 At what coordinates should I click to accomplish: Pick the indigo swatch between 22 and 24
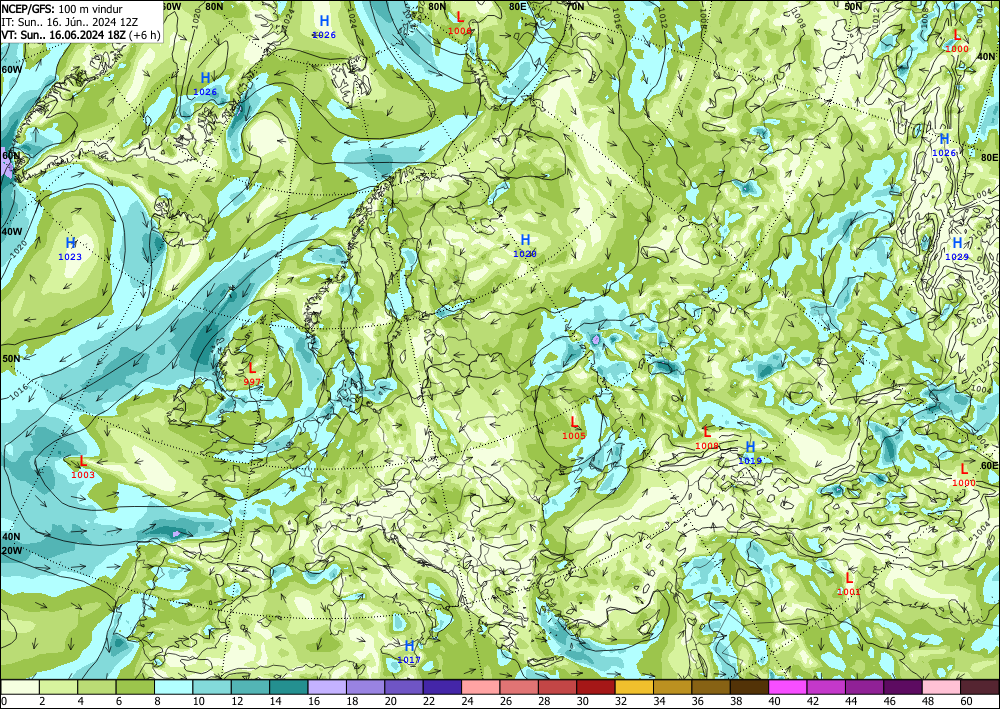tap(442, 687)
